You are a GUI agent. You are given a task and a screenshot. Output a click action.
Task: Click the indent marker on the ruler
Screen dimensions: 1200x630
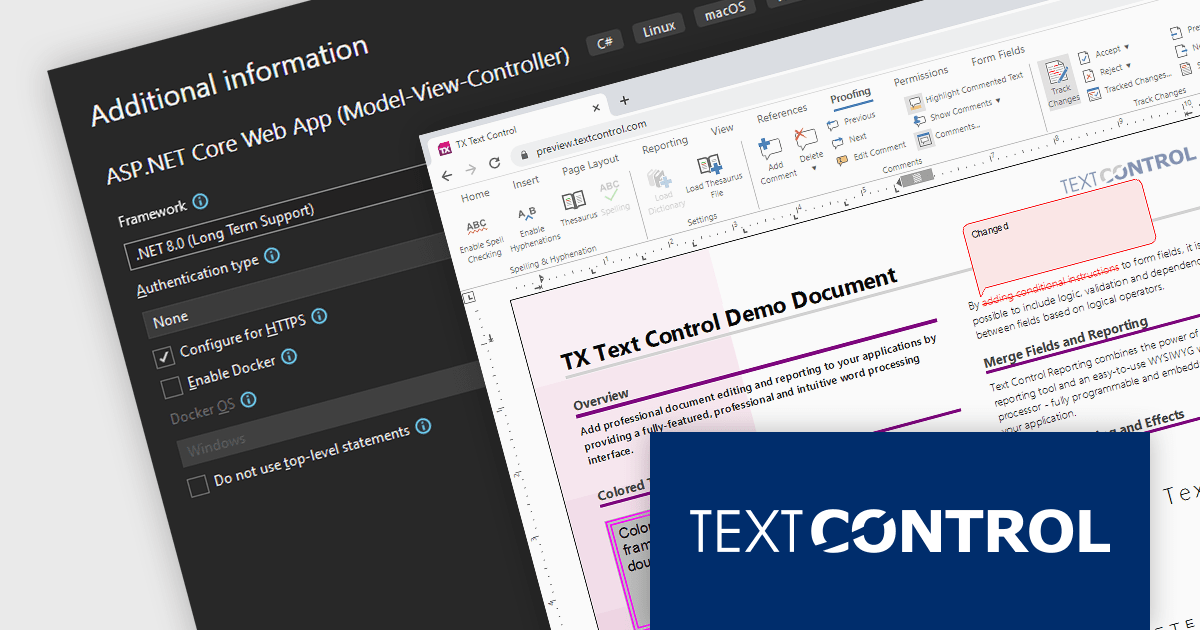[542, 289]
